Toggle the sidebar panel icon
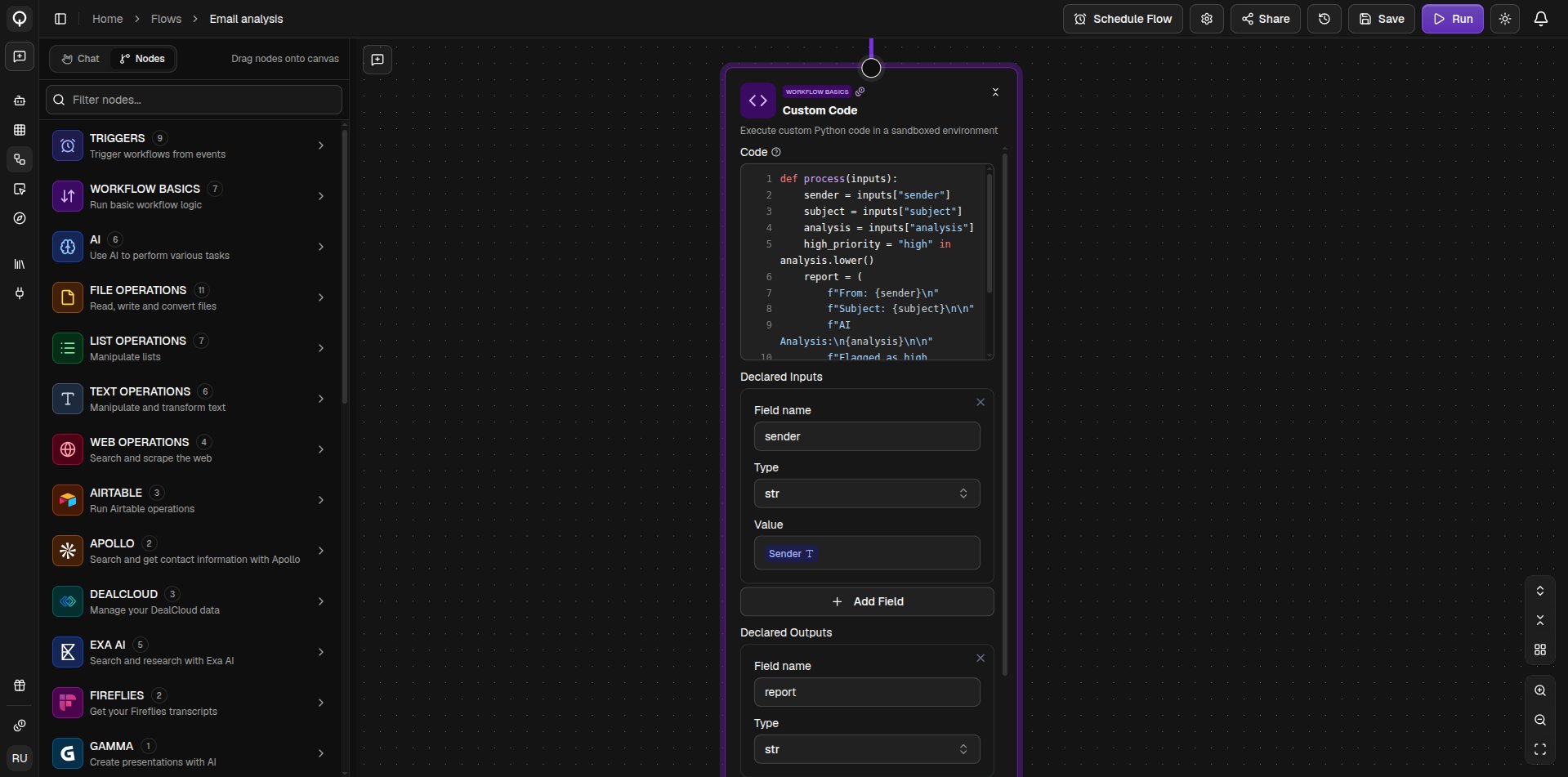 60,19
